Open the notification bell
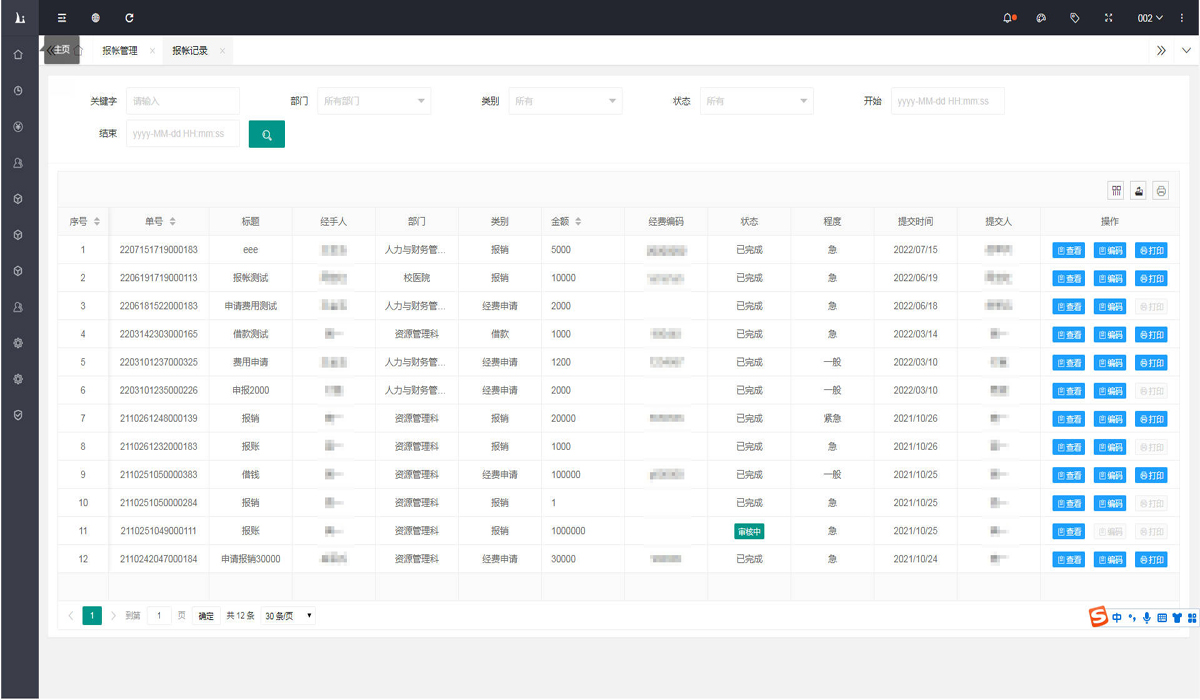This screenshot has height=700, width=1200. pos(1008,18)
